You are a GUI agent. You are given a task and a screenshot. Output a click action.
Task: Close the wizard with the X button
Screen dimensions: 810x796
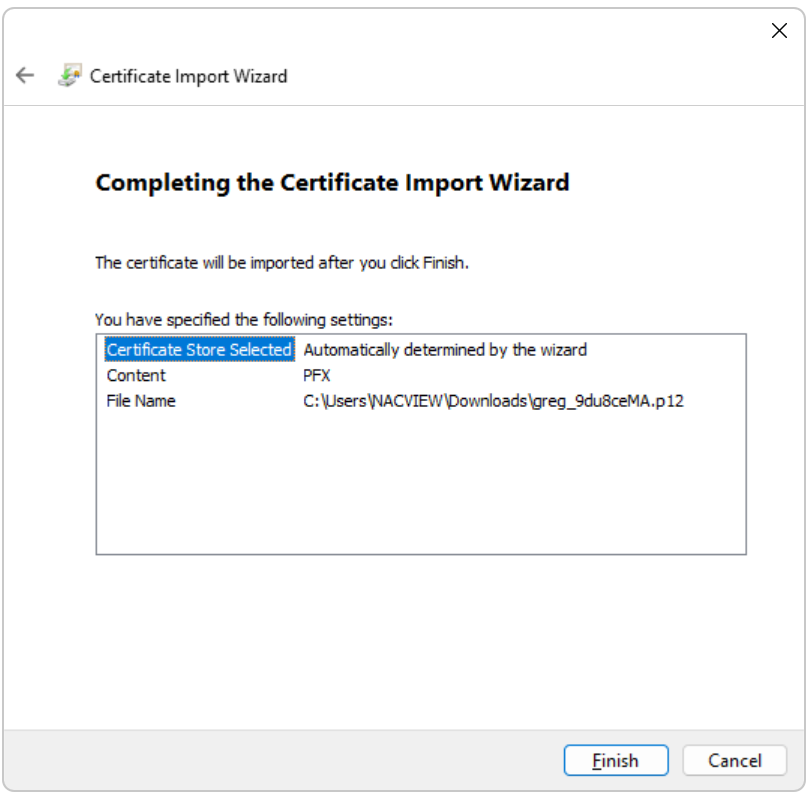coord(779,31)
